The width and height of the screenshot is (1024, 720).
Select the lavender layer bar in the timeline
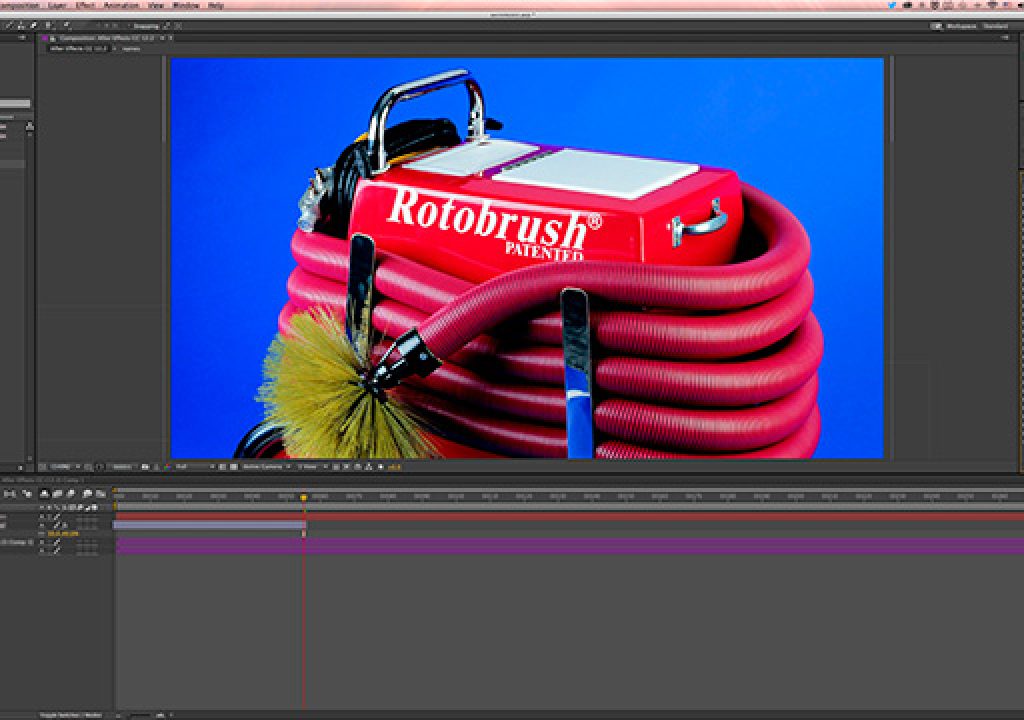(x=210, y=525)
